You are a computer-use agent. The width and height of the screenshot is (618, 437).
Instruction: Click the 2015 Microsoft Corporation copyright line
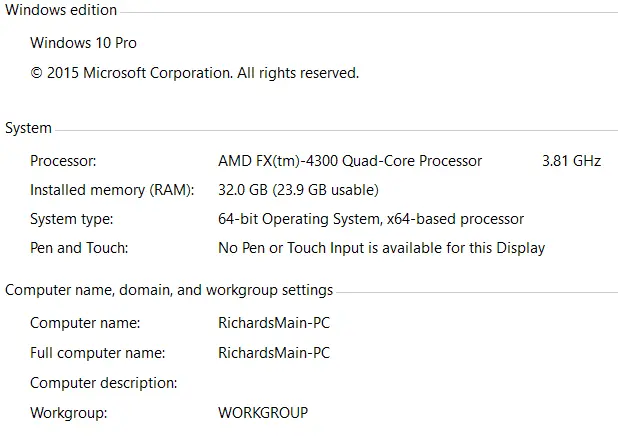[194, 72]
